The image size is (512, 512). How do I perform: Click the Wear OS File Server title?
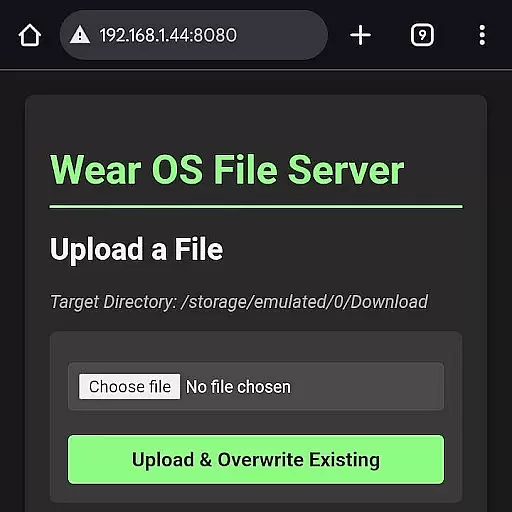pyautogui.click(x=227, y=169)
